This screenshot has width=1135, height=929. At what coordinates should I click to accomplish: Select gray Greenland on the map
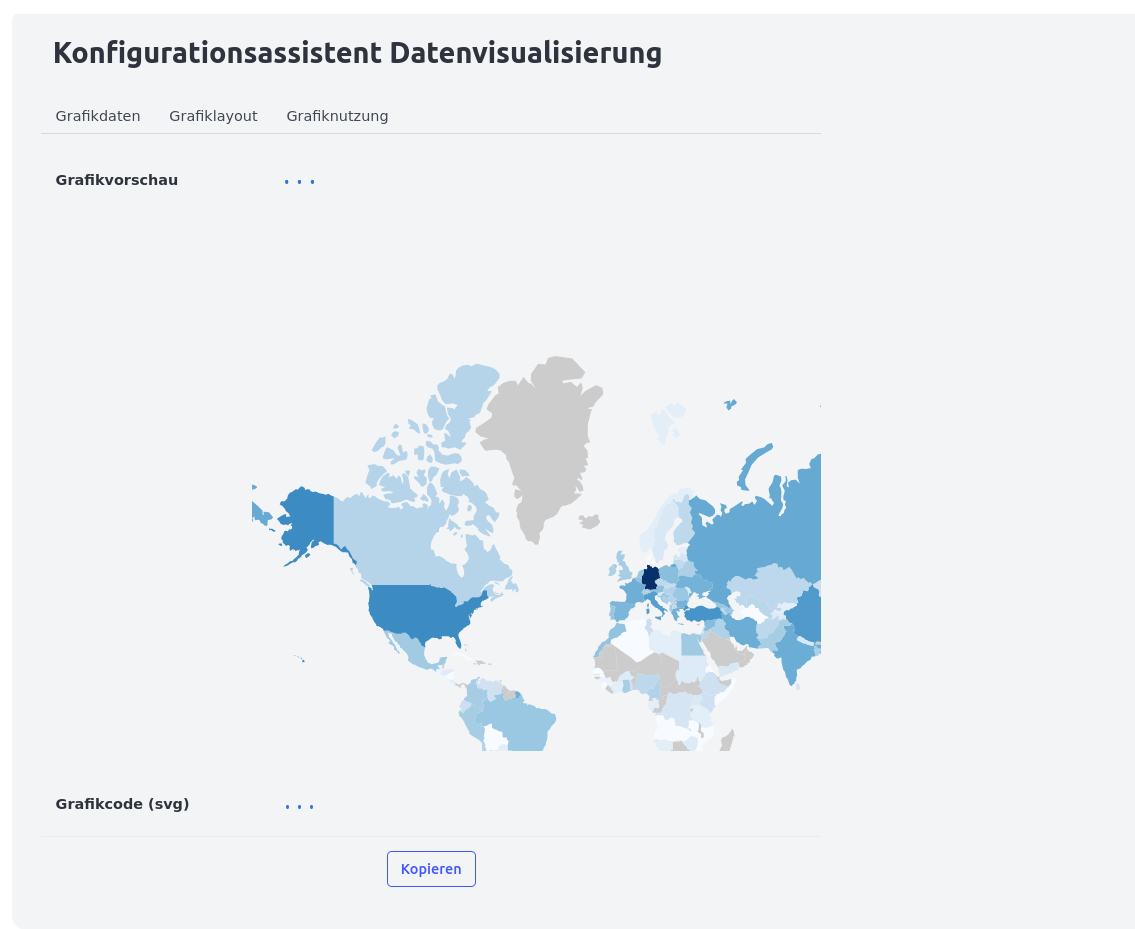[540, 440]
